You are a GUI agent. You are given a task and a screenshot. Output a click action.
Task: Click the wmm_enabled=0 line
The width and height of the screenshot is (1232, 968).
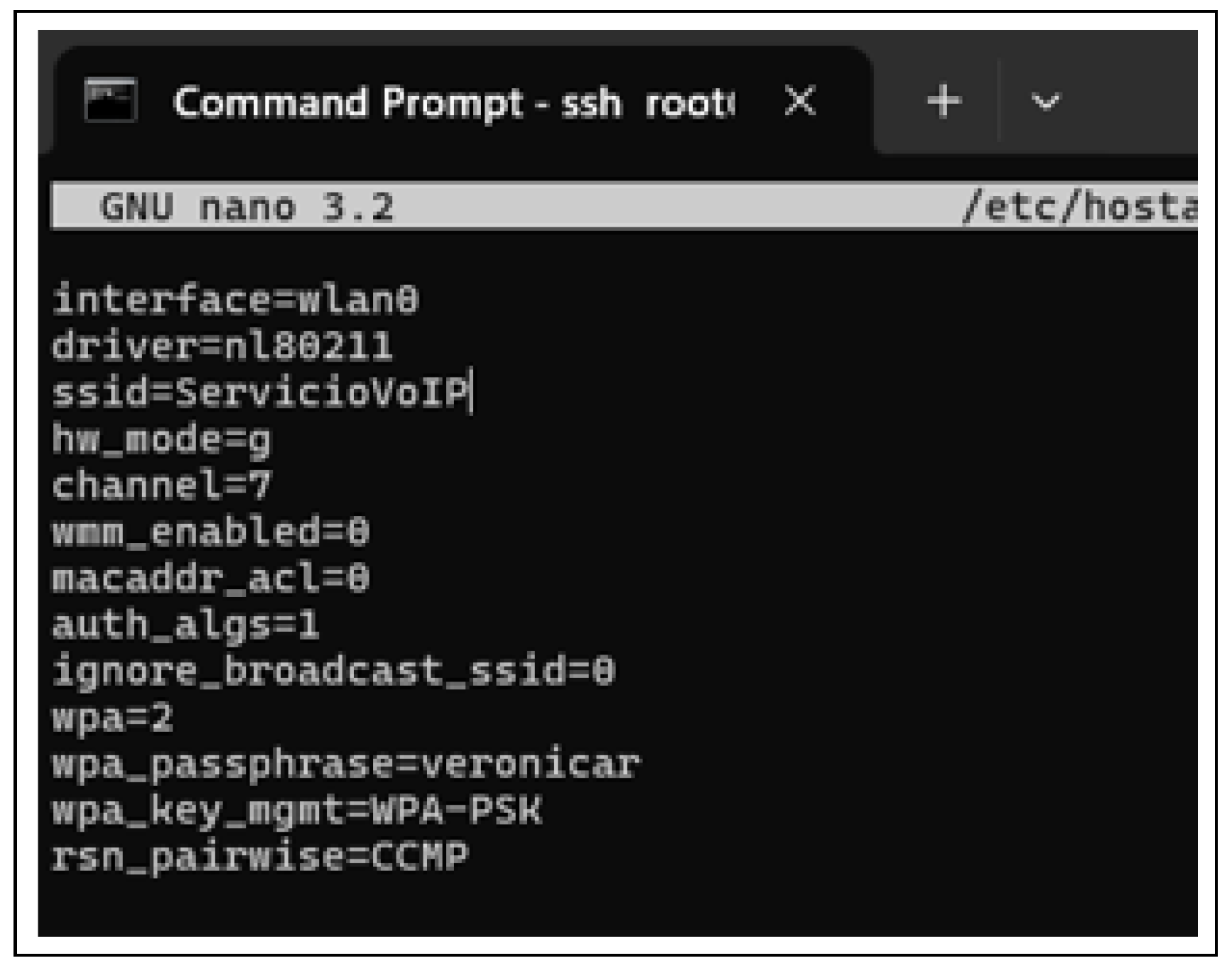tap(210, 532)
